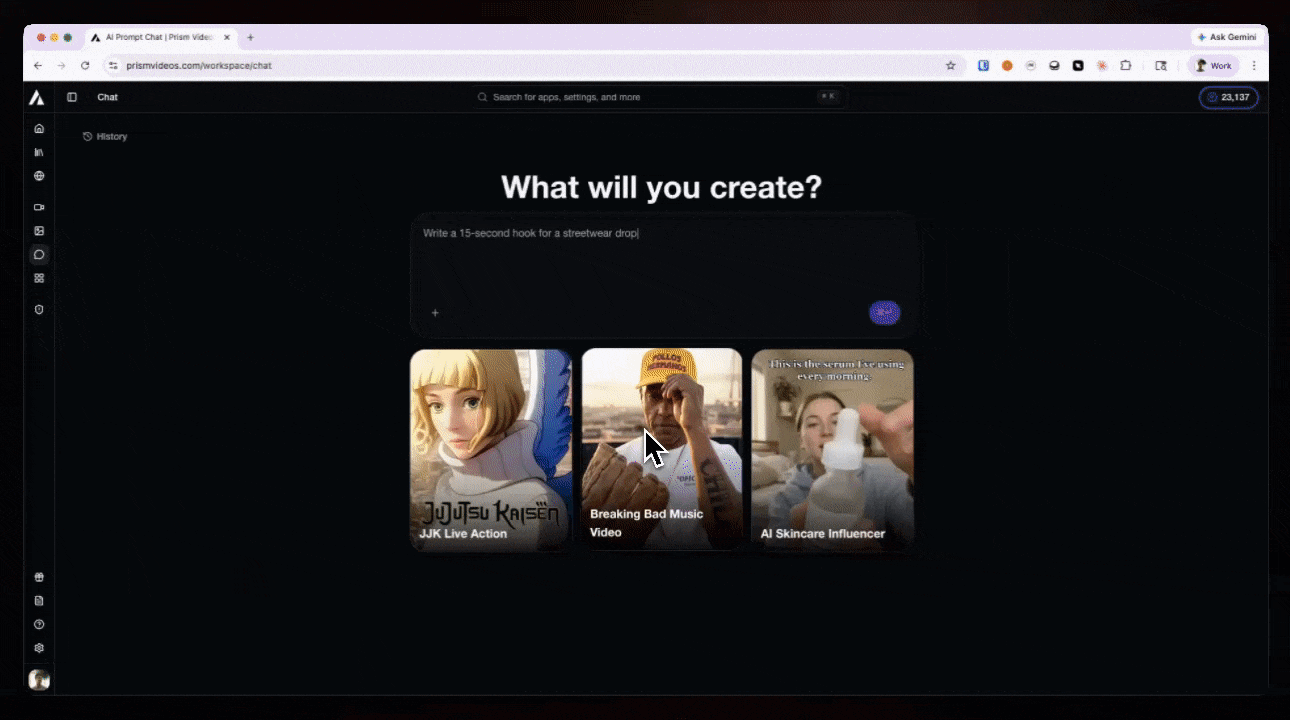Viewport: 1290px width, 720px height.
Task: Open the Extensions puzzle icon
Action: click(x=1126, y=65)
